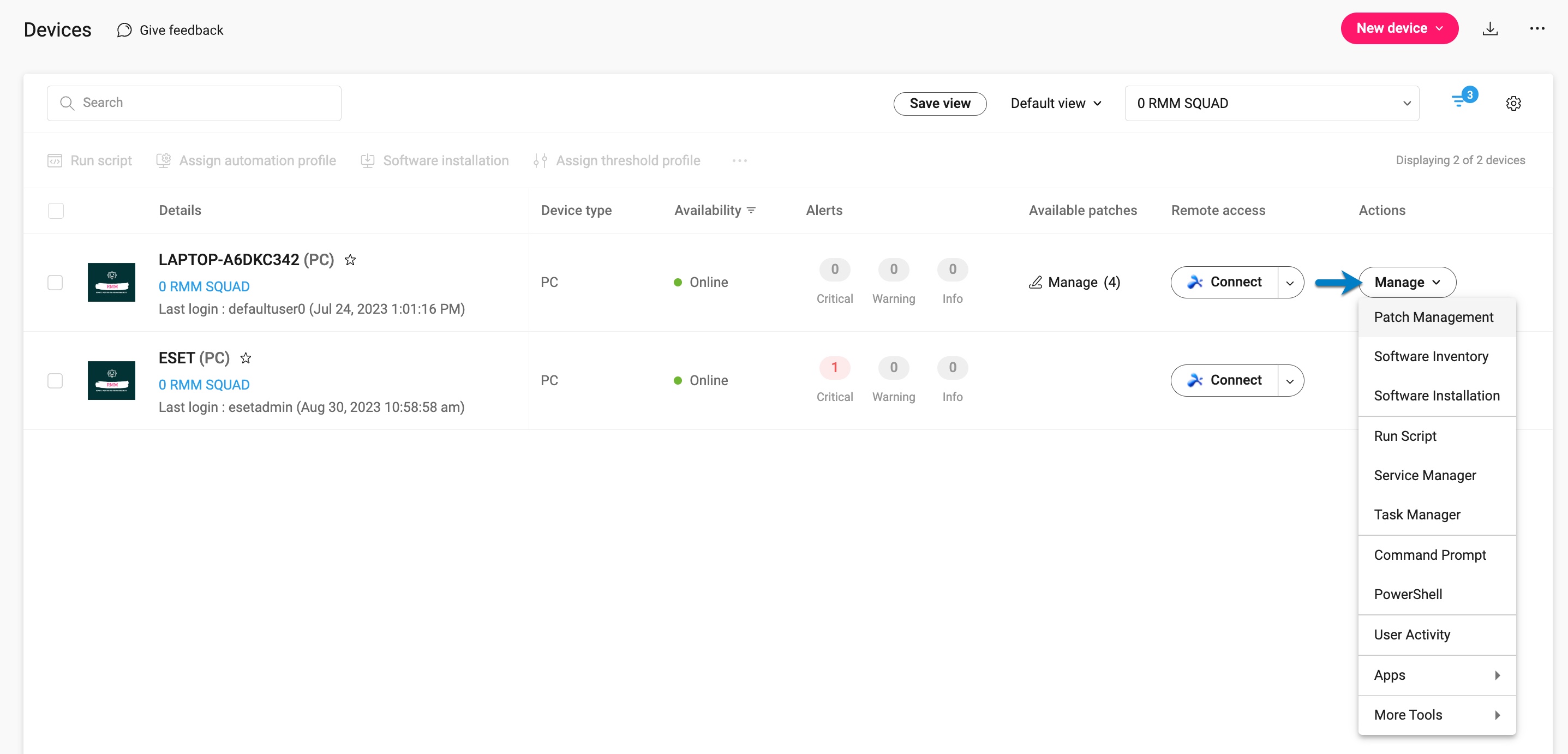Select the checkbox for LAPTOP-A6DKC342
Screen dimensions: 1568x754
(56, 283)
